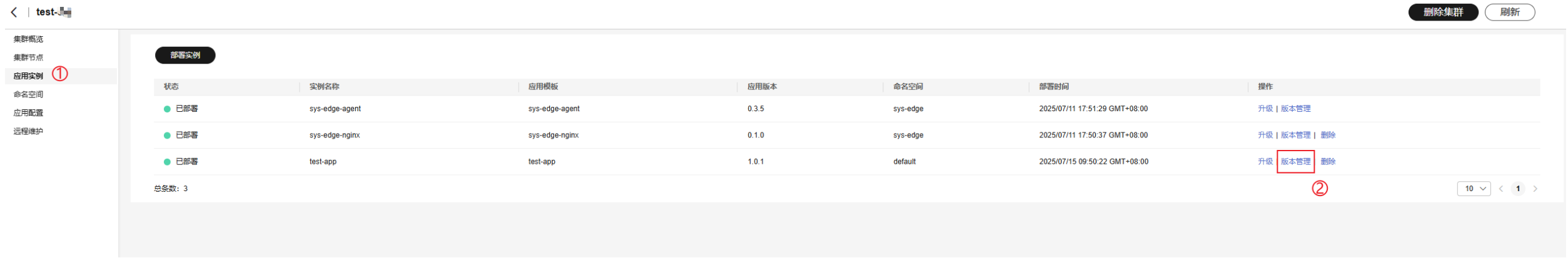Click the 部署实例 button
Screen dimensions: 1568x258
tap(185, 56)
